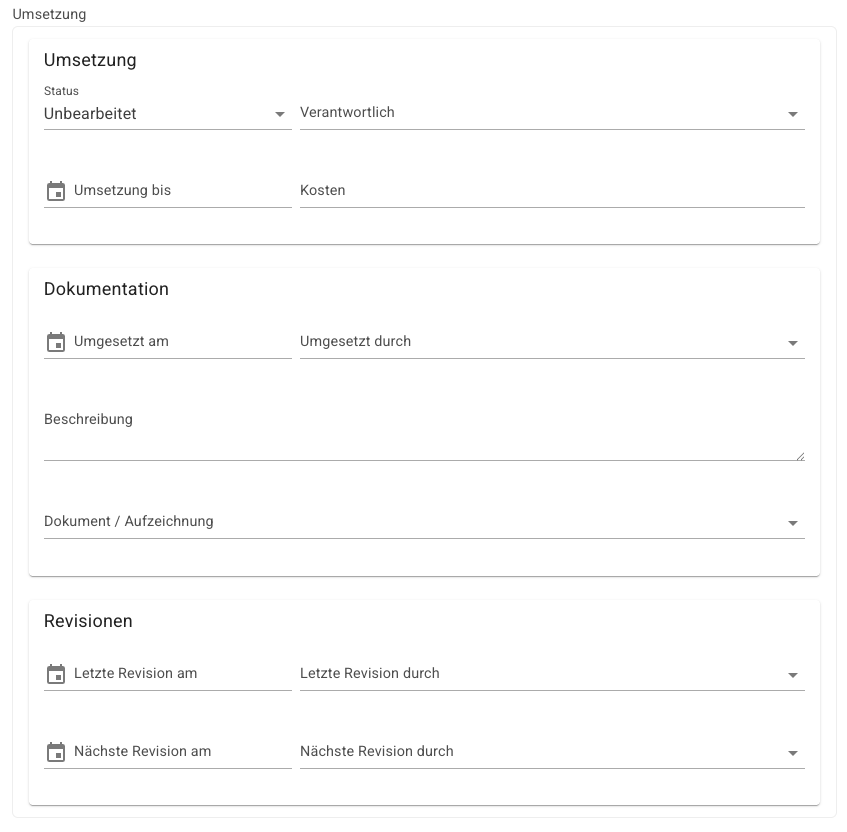Expand the Letzte Revision durch dropdown arrow
847x832 pixels.
pos(792,675)
